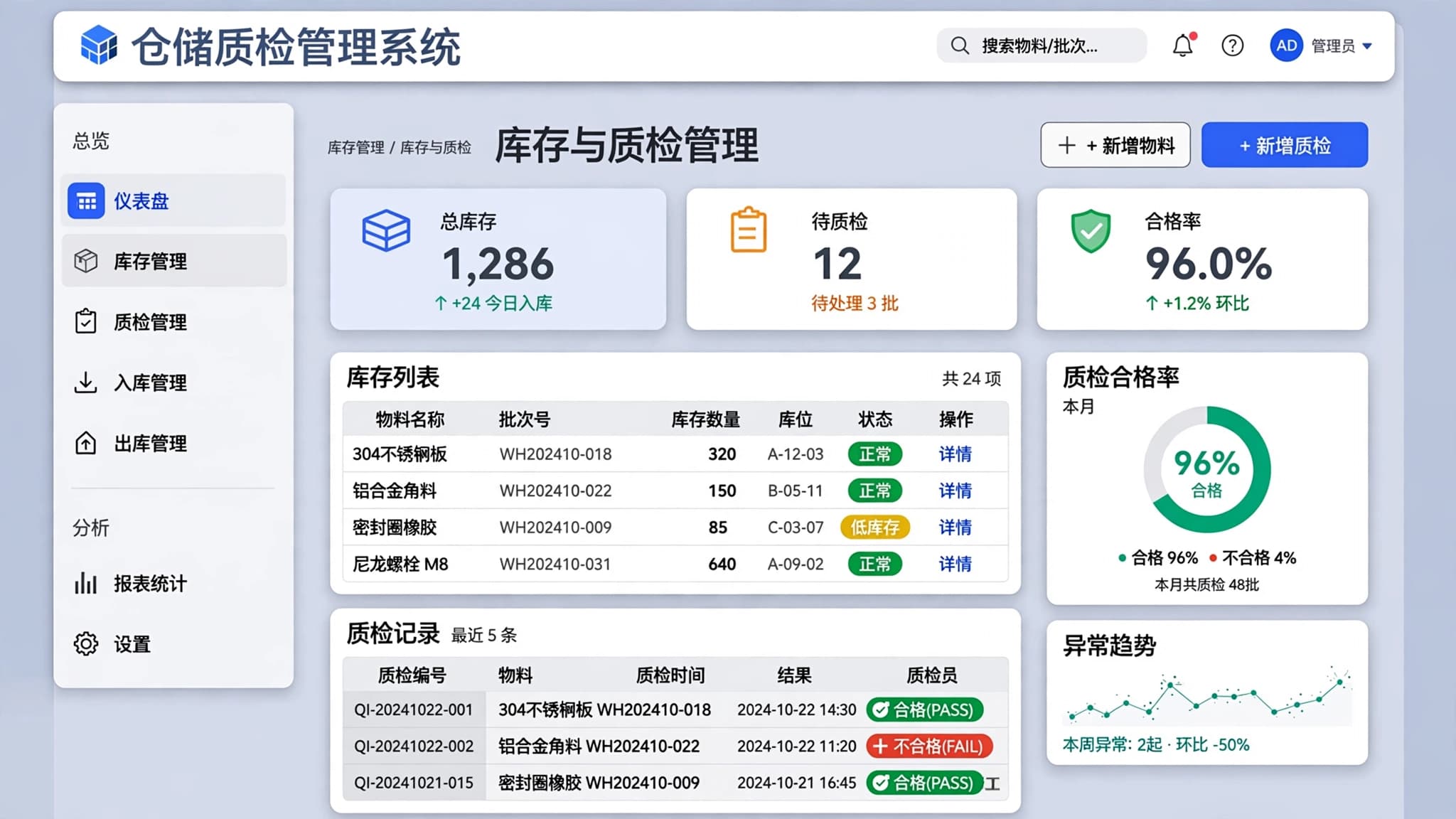Click the 库存管理 box icon
This screenshot has width=1456, height=819.
[86, 261]
